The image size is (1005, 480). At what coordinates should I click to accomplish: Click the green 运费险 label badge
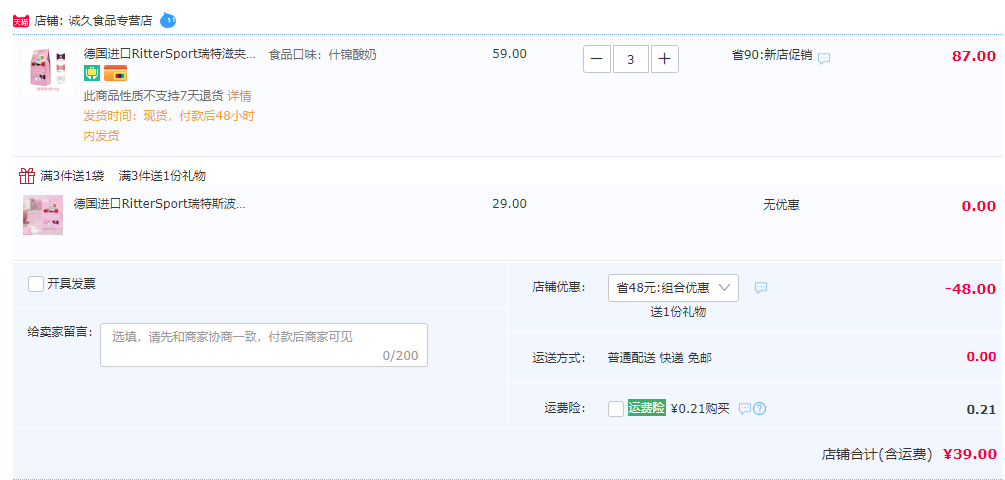pyautogui.click(x=647, y=408)
